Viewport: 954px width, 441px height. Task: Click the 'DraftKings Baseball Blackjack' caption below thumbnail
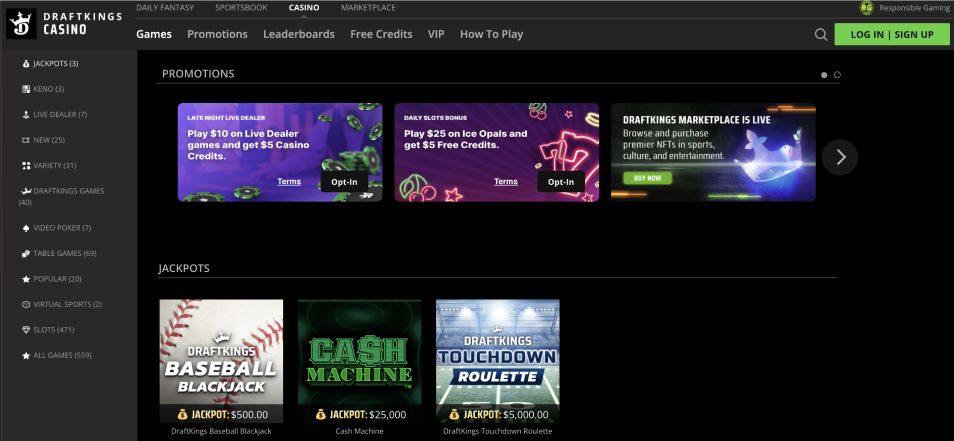tap(221, 431)
